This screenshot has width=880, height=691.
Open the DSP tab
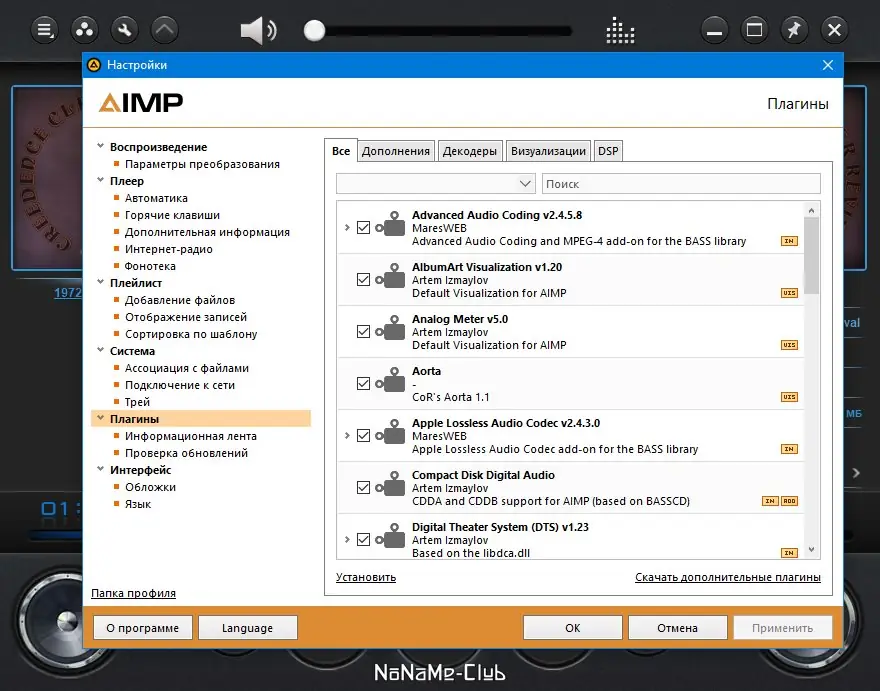coord(608,151)
